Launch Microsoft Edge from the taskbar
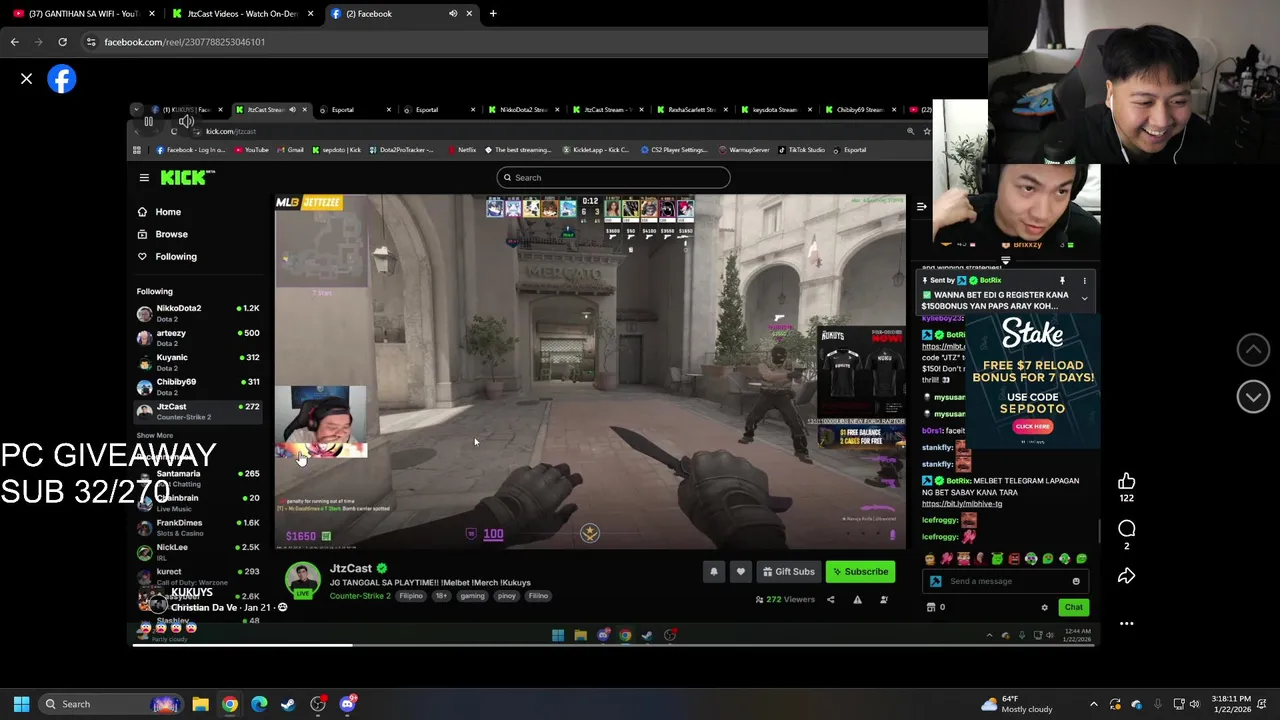 click(259, 704)
